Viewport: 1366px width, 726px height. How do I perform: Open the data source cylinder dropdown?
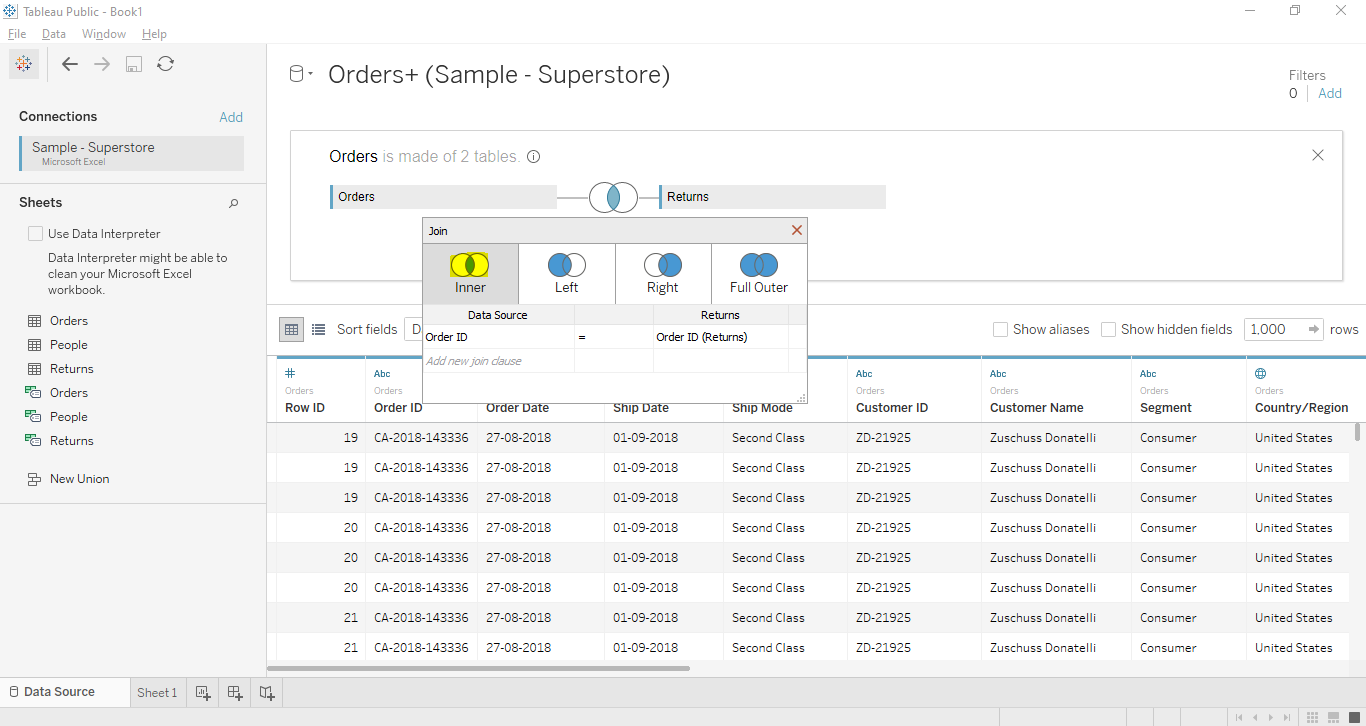tap(301, 74)
